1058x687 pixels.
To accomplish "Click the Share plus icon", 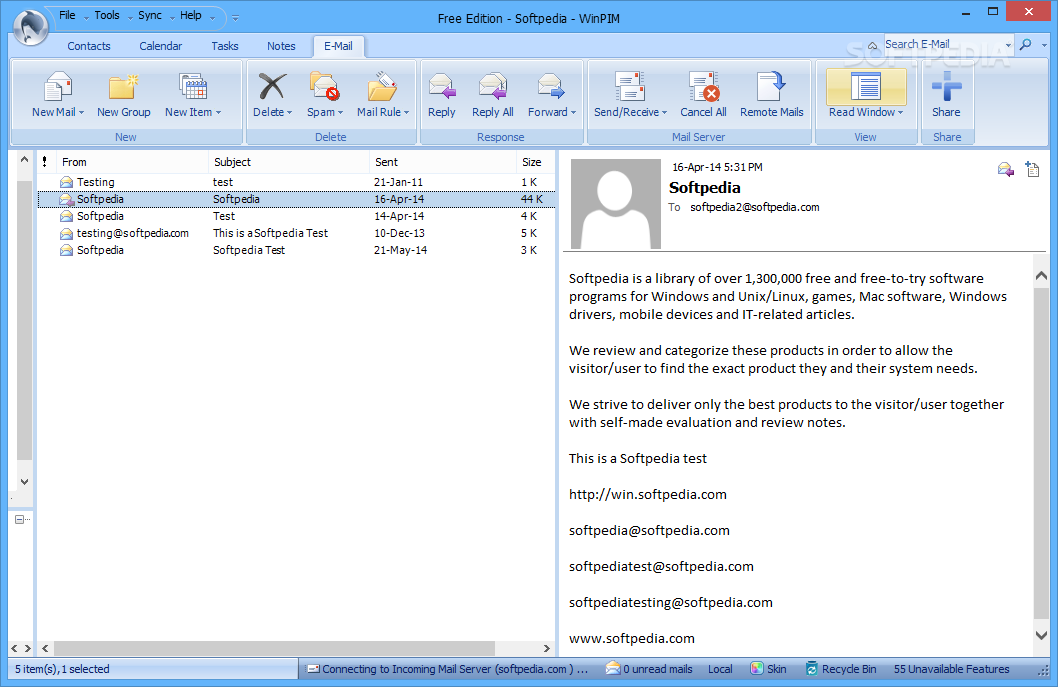I will (946, 86).
